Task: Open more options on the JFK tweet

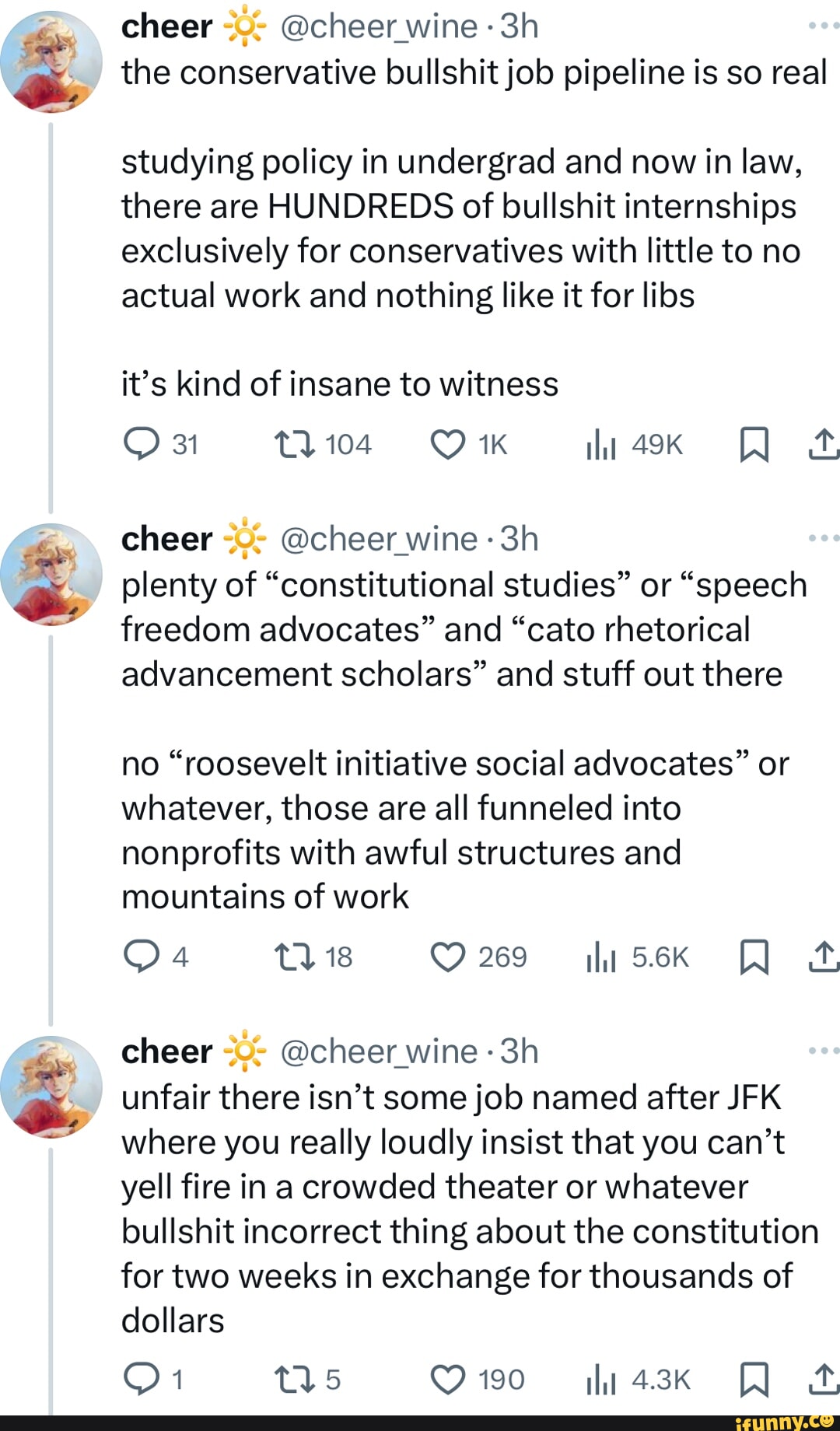Action: 823,1051
